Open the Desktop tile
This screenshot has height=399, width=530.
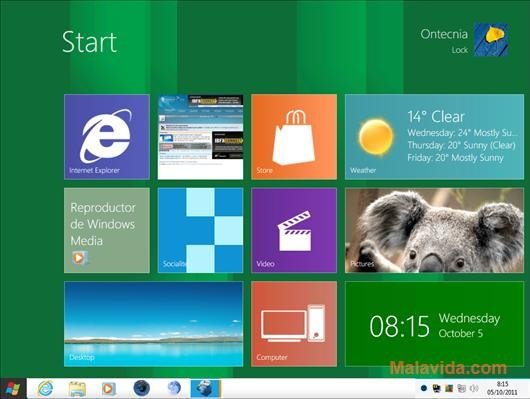pos(153,324)
